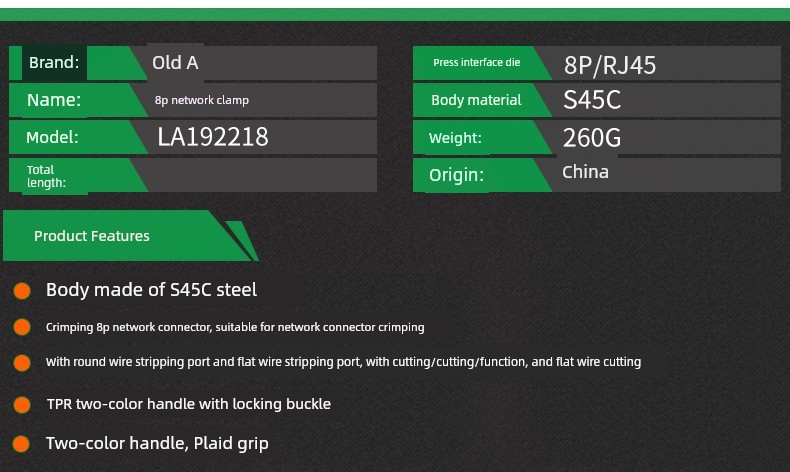The image size is (790, 472).
Task: Click the Old A brand value
Action: click(175, 63)
